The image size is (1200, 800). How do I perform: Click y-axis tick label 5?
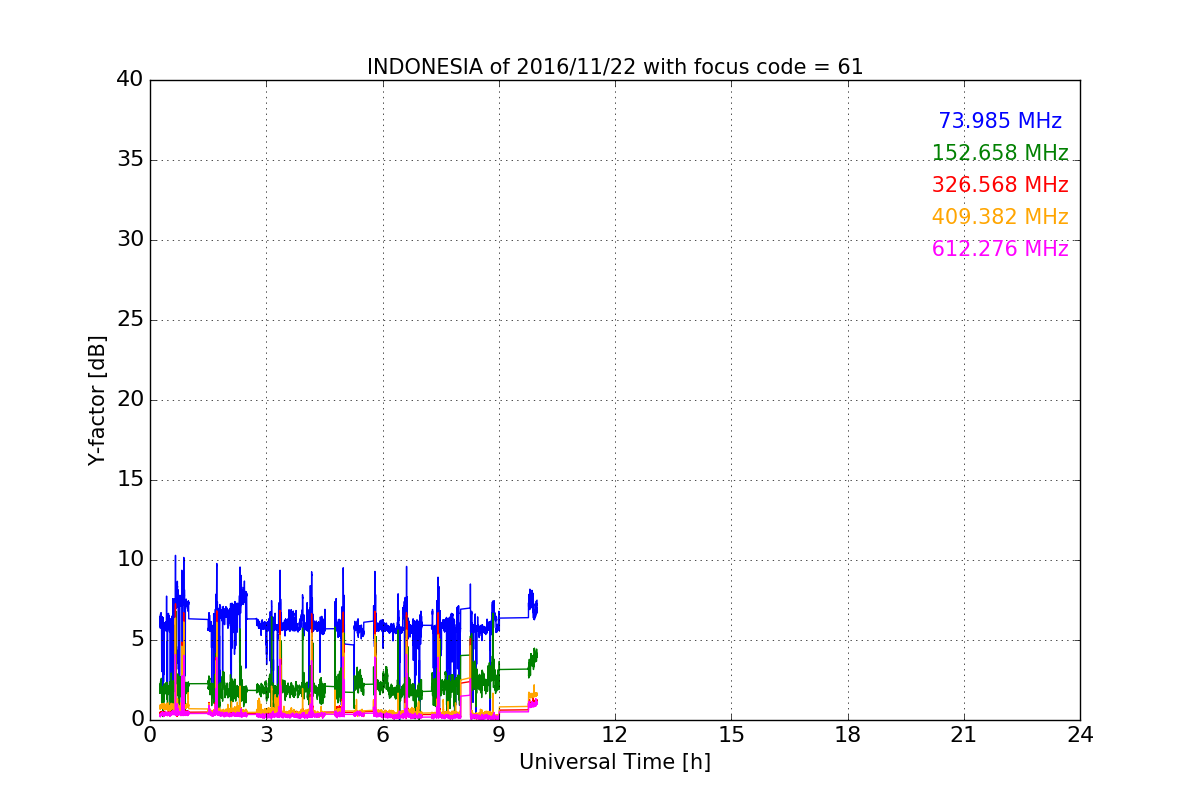(137, 640)
